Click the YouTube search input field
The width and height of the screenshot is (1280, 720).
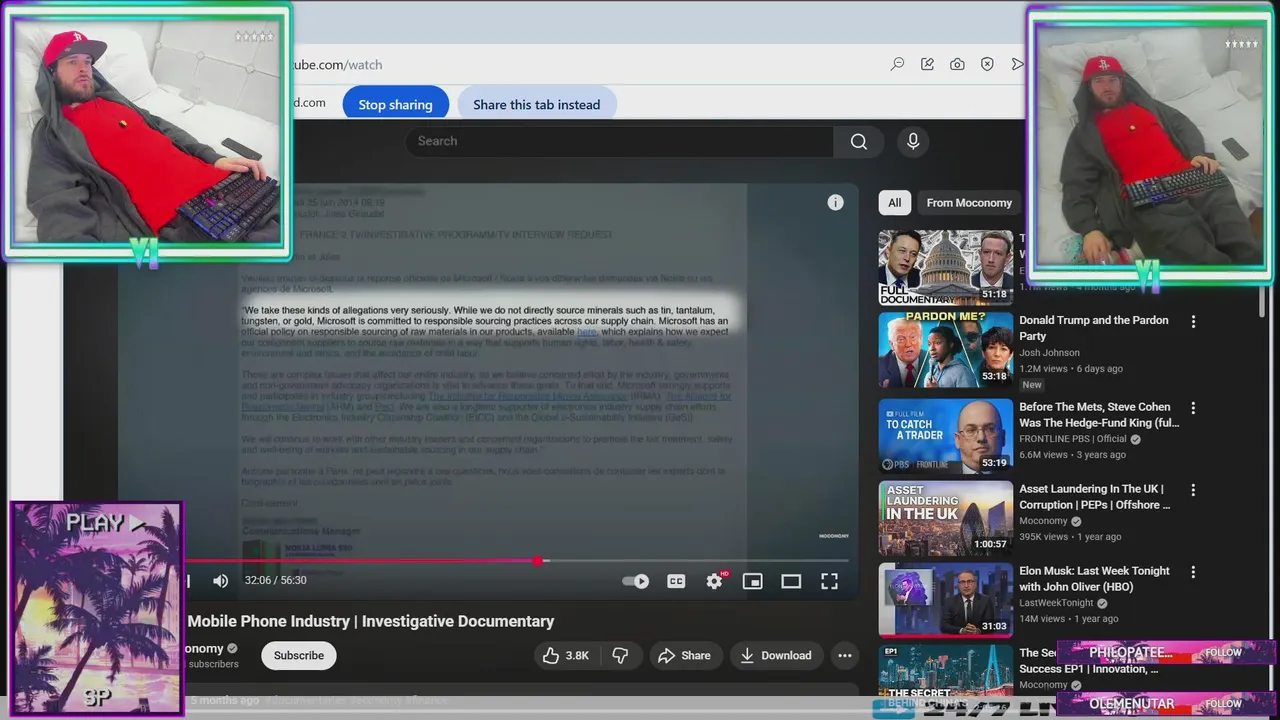point(620,141)
